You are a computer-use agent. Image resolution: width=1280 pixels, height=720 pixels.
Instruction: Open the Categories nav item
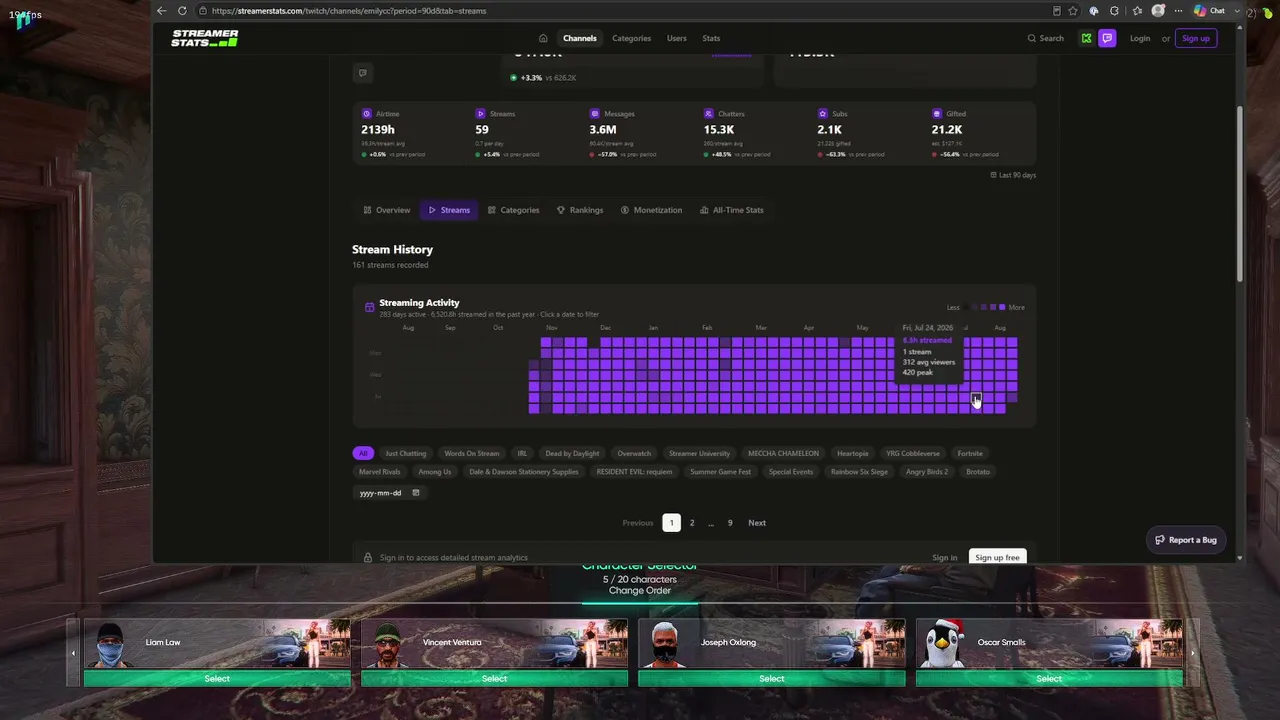point(631,38)
